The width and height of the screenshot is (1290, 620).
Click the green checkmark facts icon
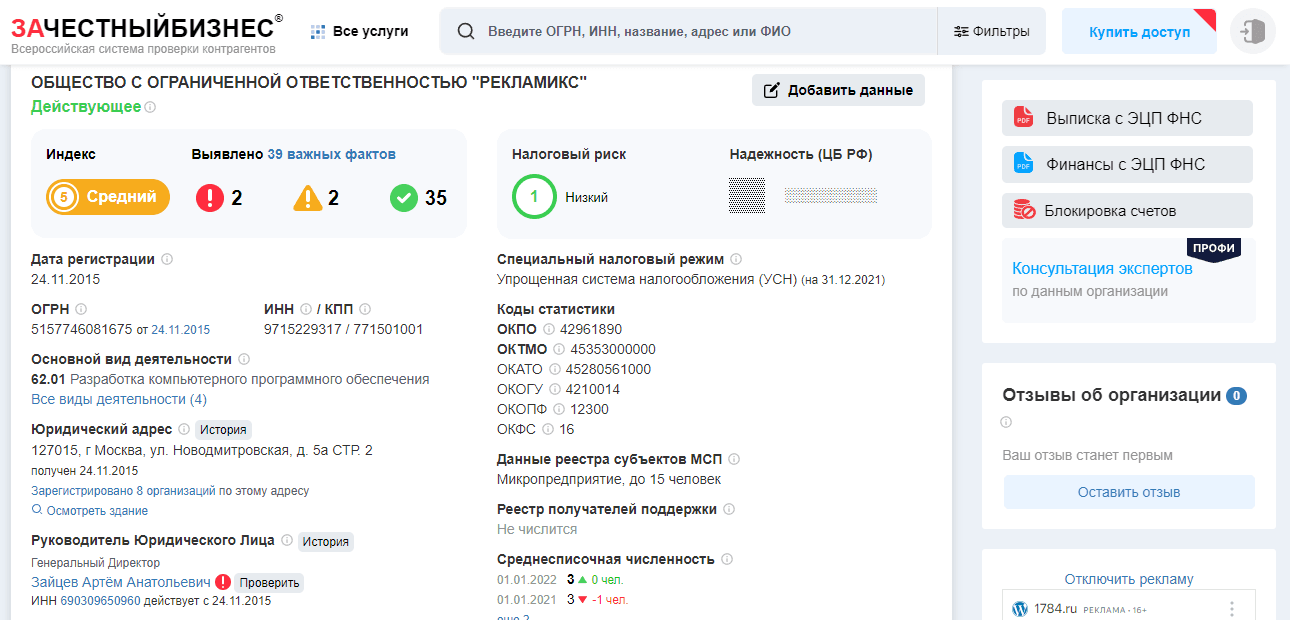coord(404,198)
